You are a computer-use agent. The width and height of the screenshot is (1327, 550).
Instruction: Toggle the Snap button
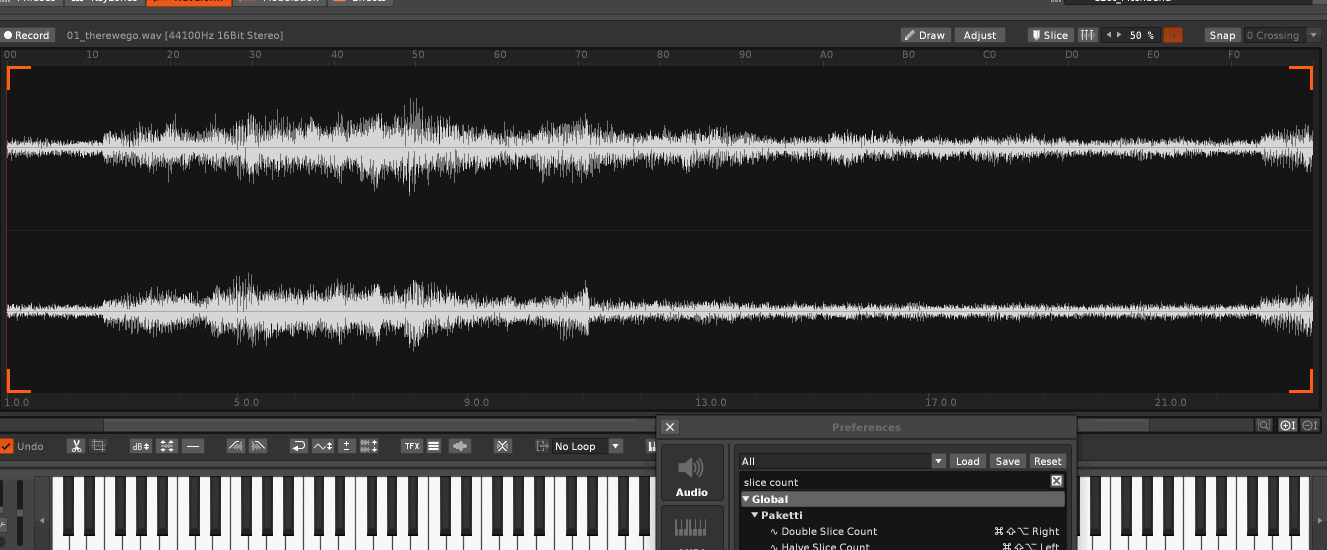pyautogui.click(x=1222, y=35)
